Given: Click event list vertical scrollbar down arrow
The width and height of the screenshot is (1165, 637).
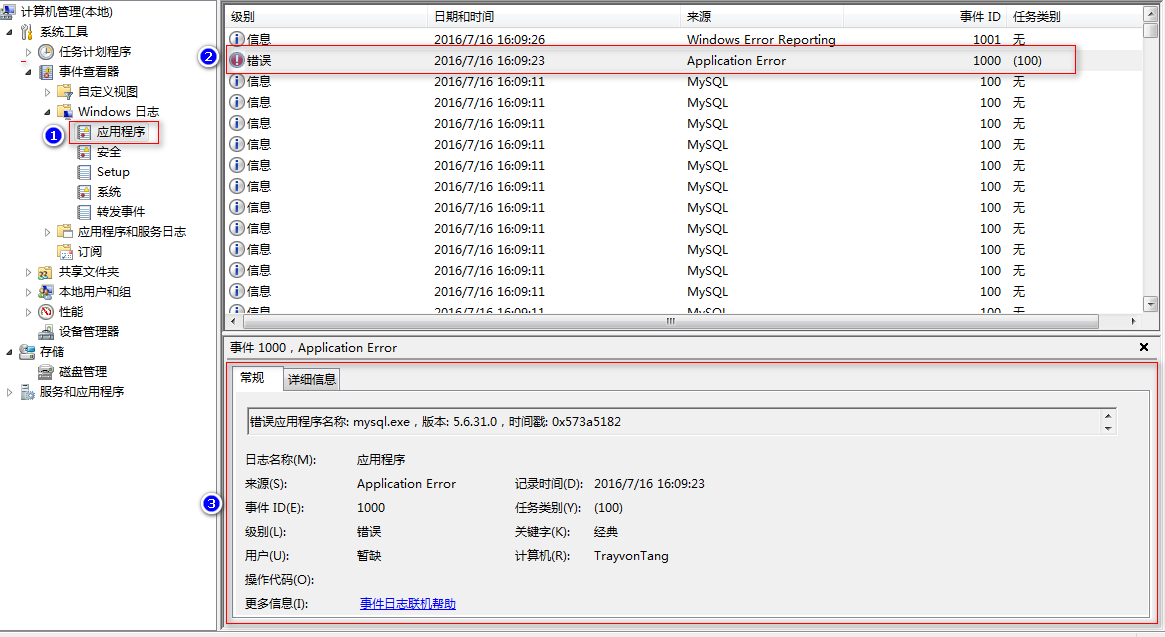Looking at the screenshot, I should click(1150, 303).
